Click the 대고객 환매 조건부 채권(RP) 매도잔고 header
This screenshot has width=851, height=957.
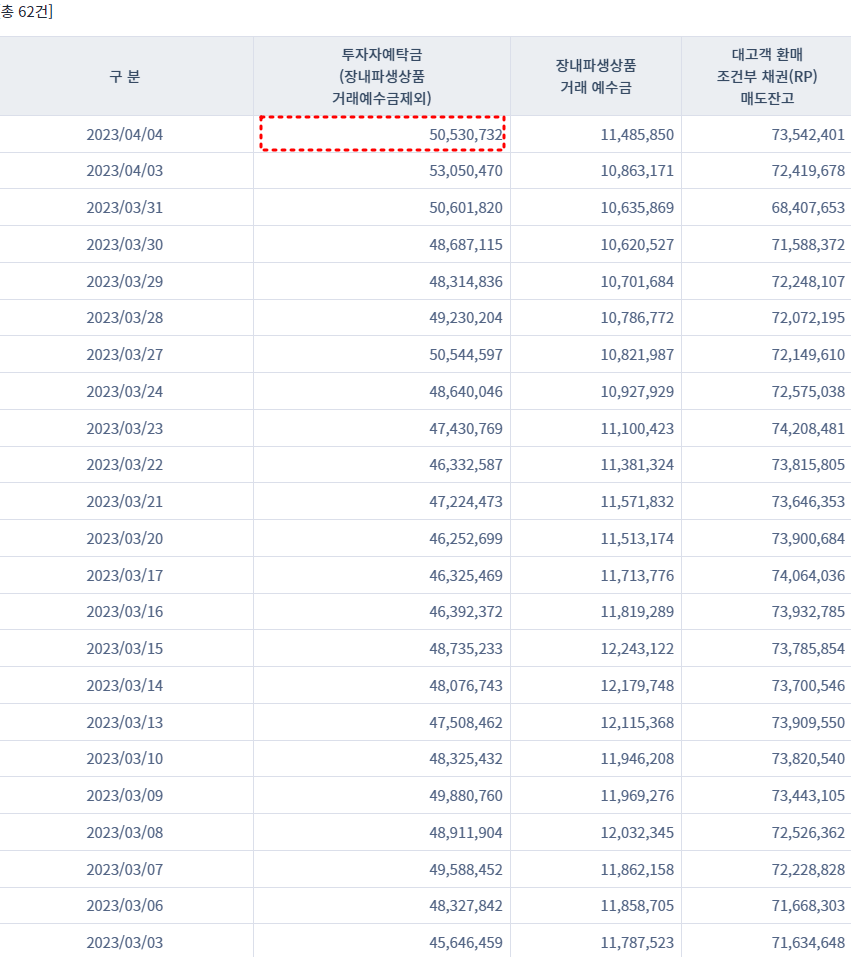pos(767,76)
